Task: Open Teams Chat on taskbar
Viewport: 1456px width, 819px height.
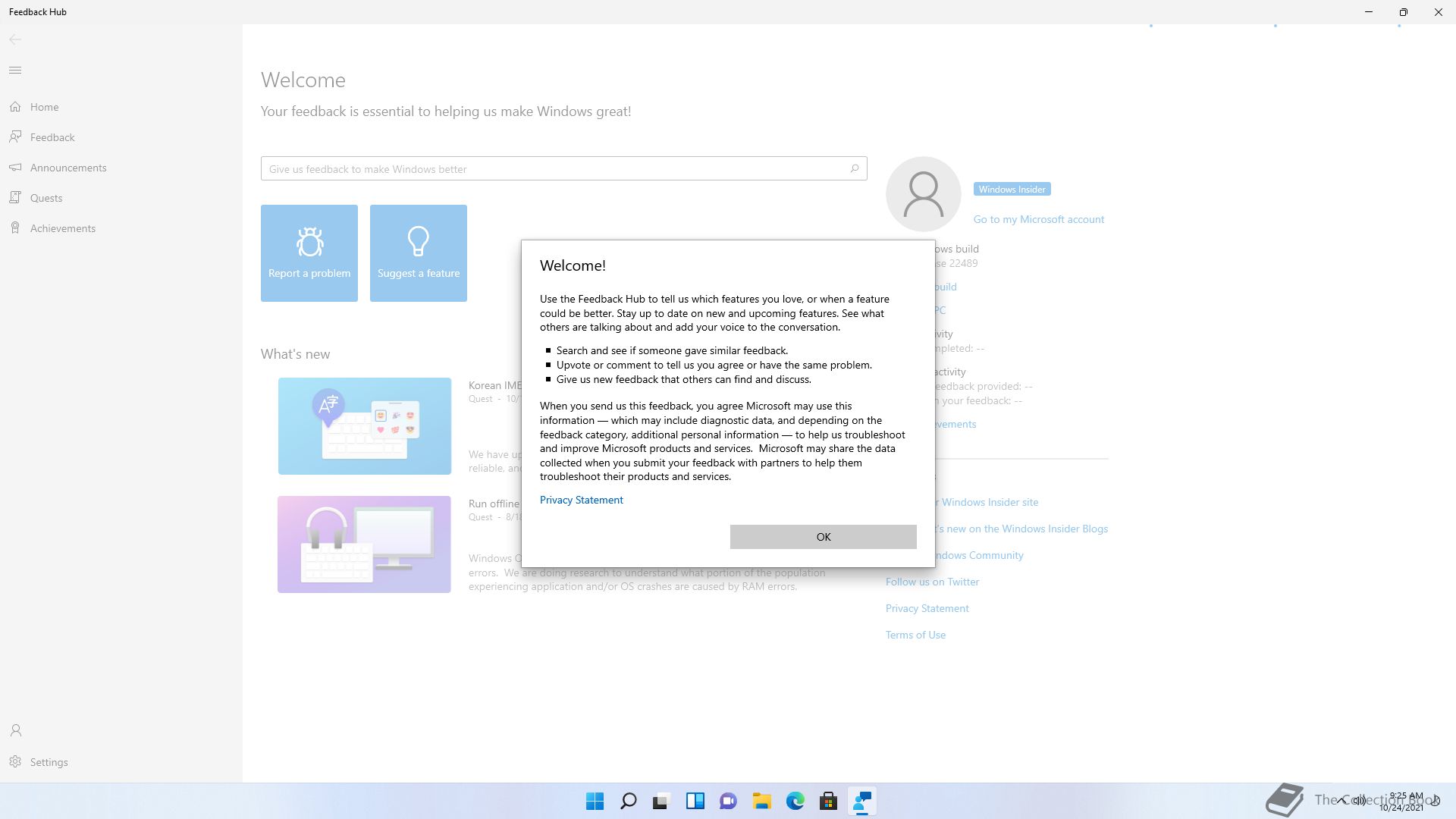Action: point(729,801)
